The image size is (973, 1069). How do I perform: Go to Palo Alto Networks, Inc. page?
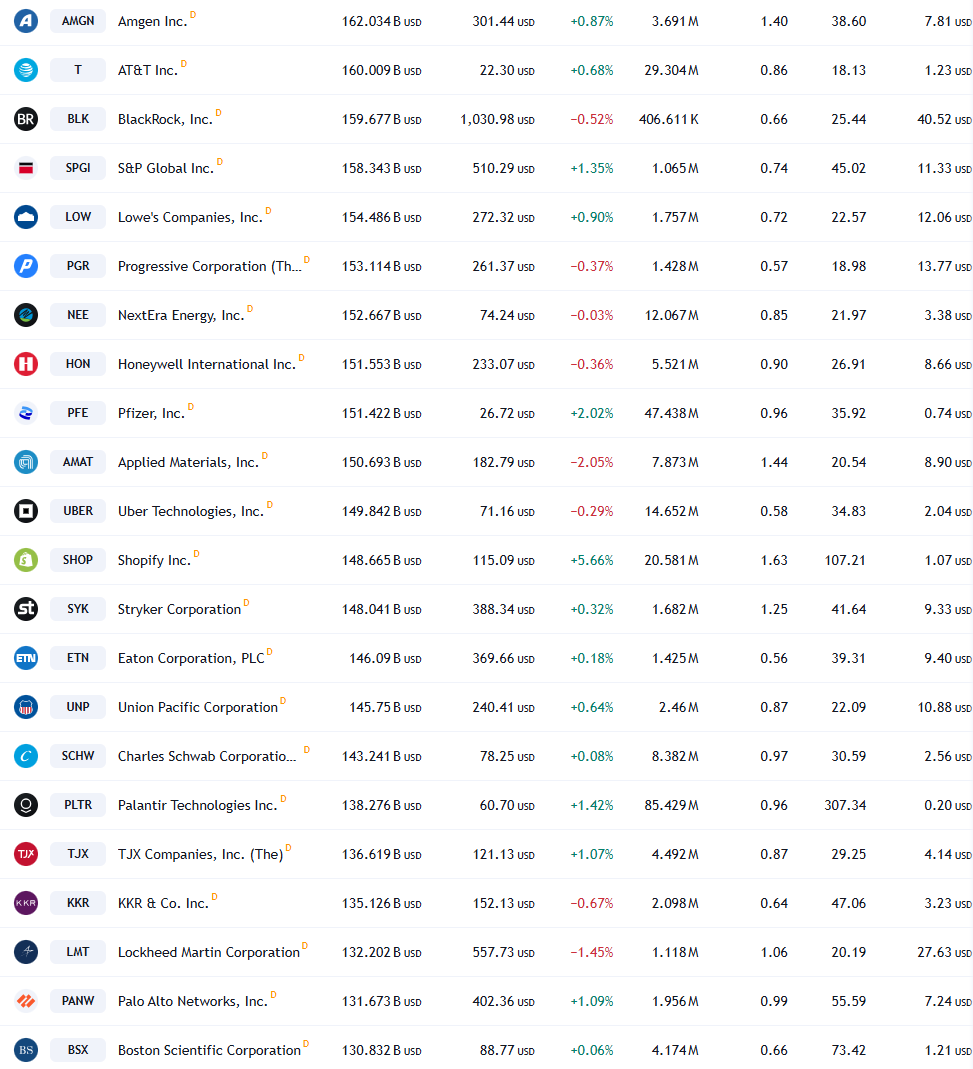(193, 1002)
